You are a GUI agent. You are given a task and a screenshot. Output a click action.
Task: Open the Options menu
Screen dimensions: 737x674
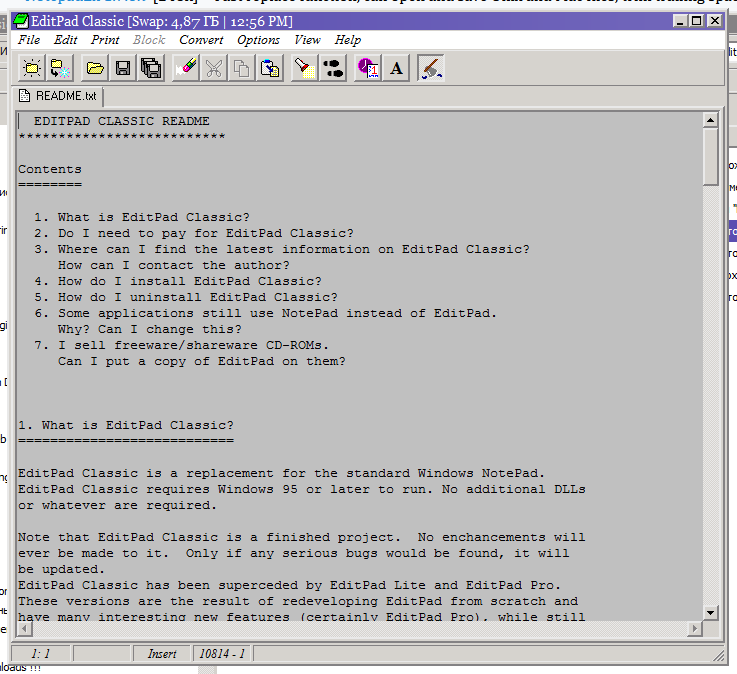click(259, 40)
